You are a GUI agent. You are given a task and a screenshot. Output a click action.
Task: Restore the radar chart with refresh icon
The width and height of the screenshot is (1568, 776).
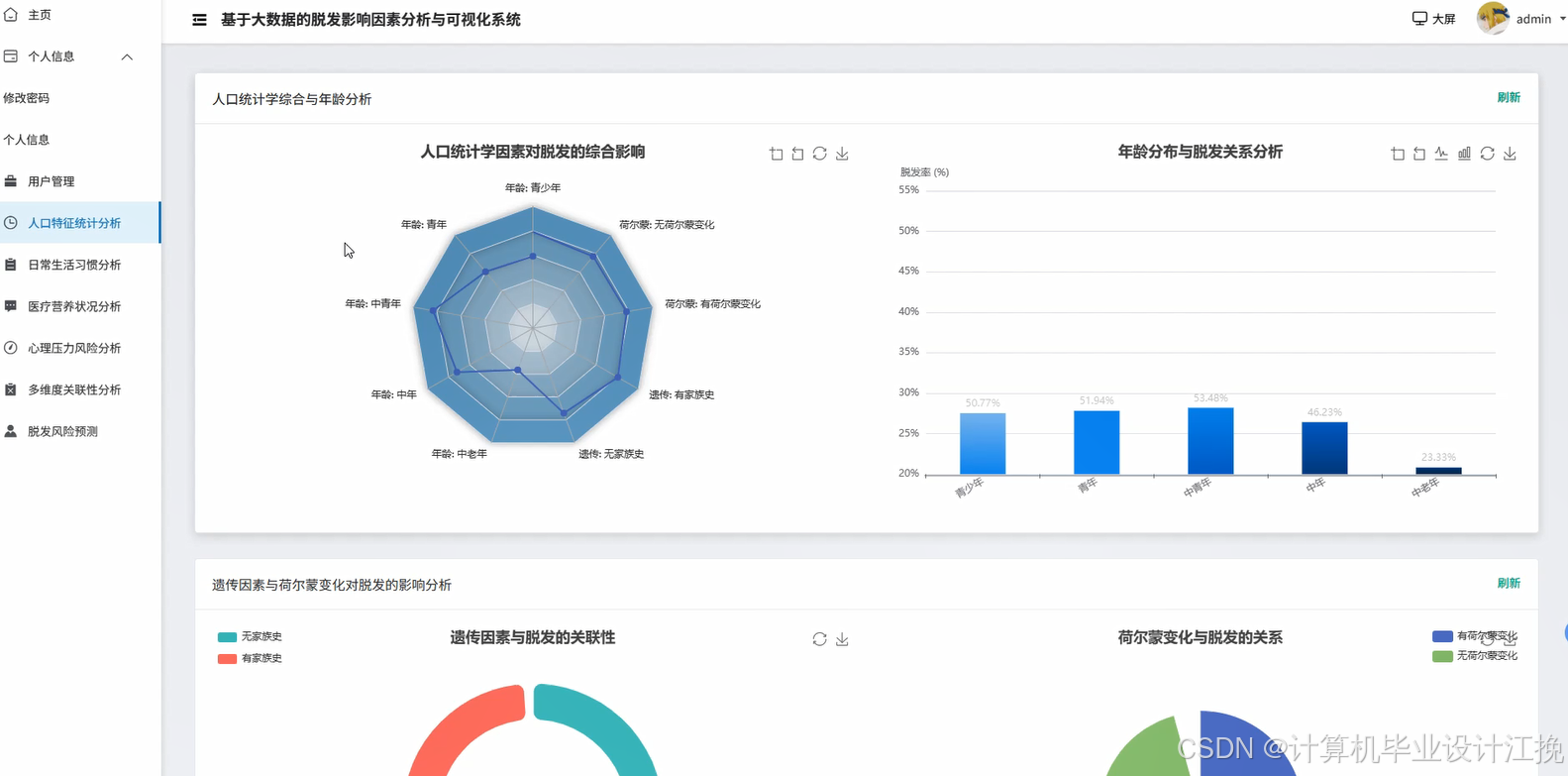[819, 154]
